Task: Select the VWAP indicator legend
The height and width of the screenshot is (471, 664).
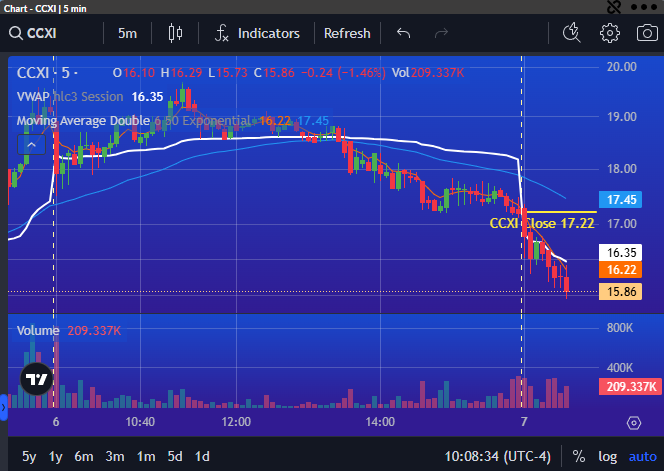Action: 33,97
